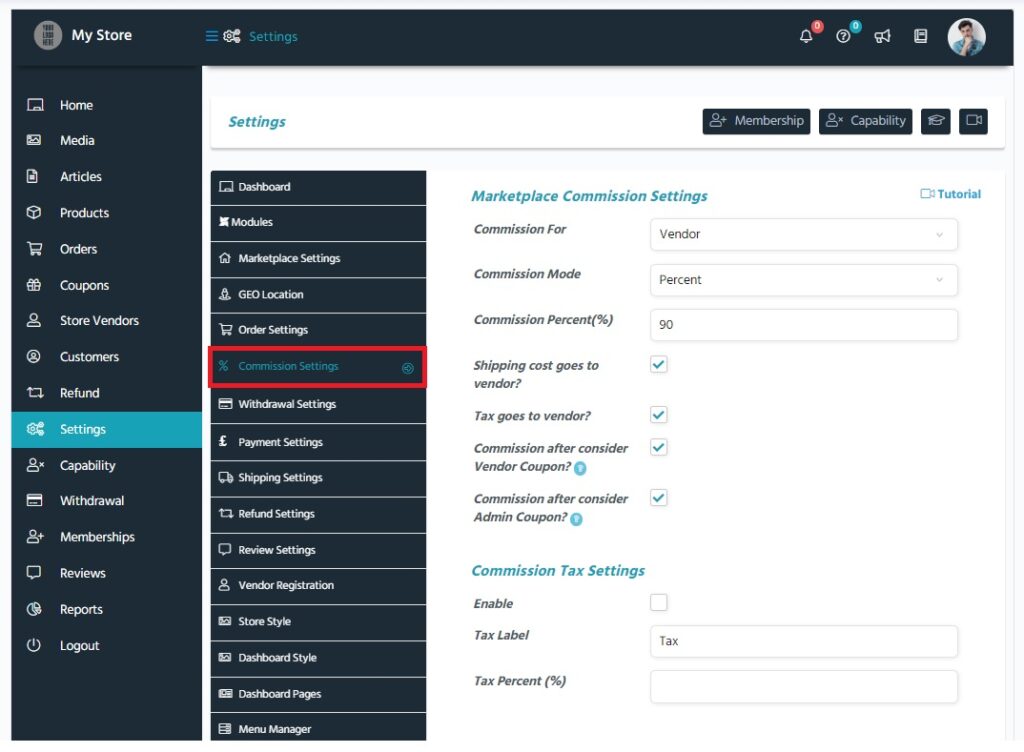The width and height of the screenshot is (1024, 752).
Task: Open the documentation book icon
Action: 920,36
